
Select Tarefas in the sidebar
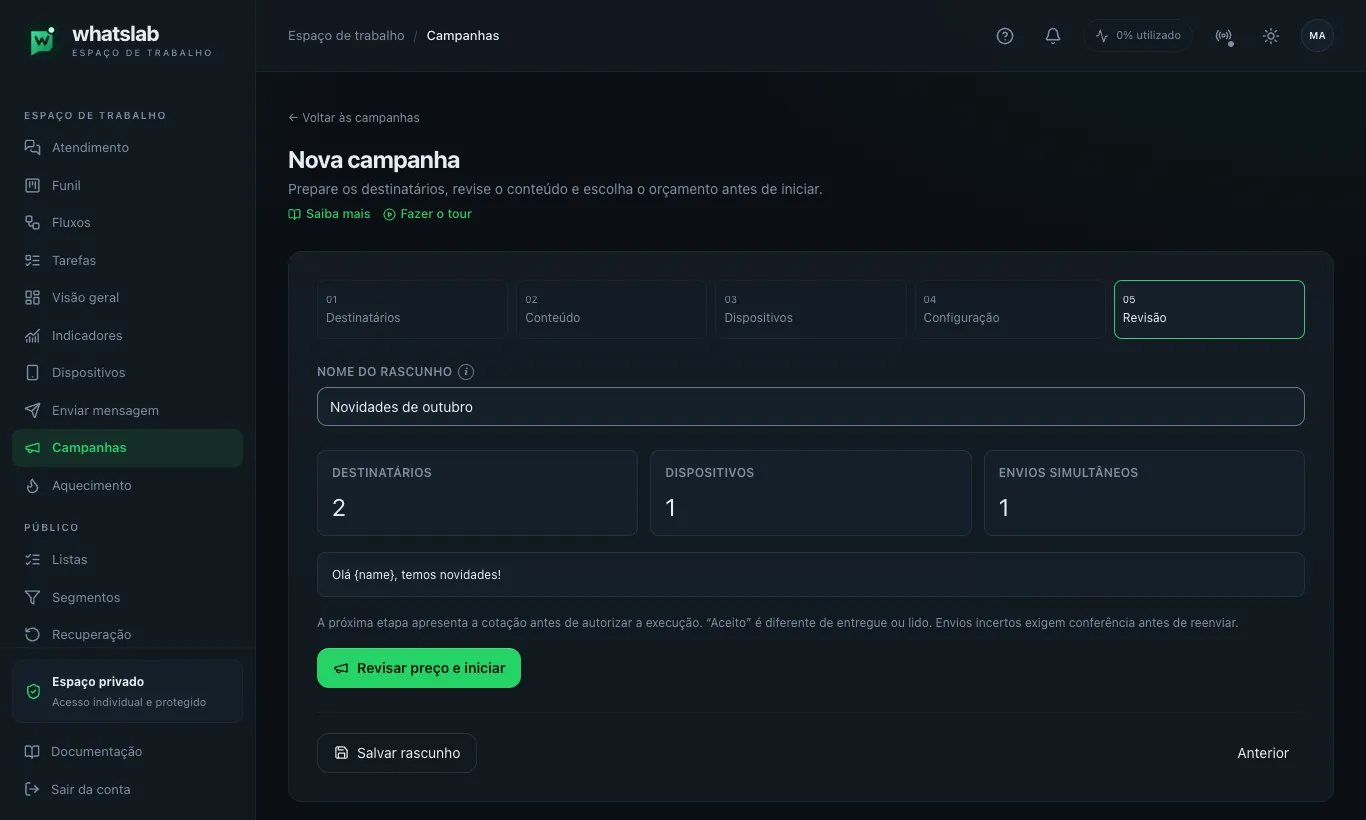(127, 260)
